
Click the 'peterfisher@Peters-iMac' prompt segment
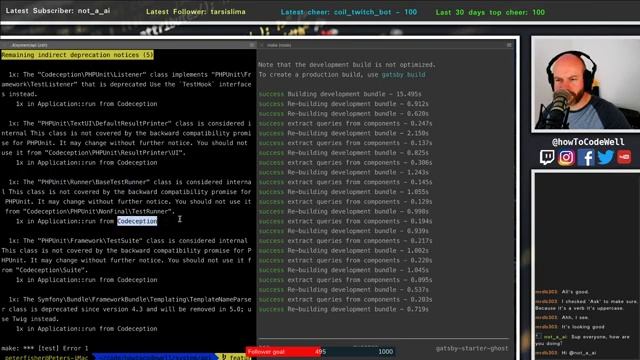(x=46, y=357)
